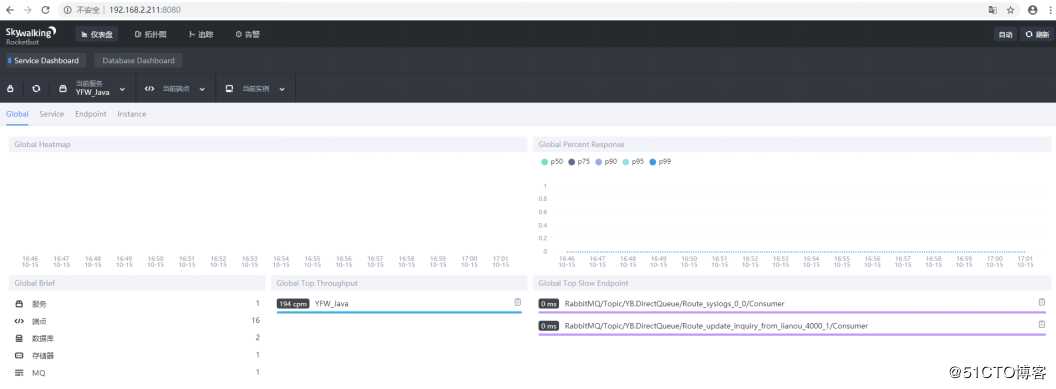
Task: Switch to the Global tab
Action: point(18,114)
